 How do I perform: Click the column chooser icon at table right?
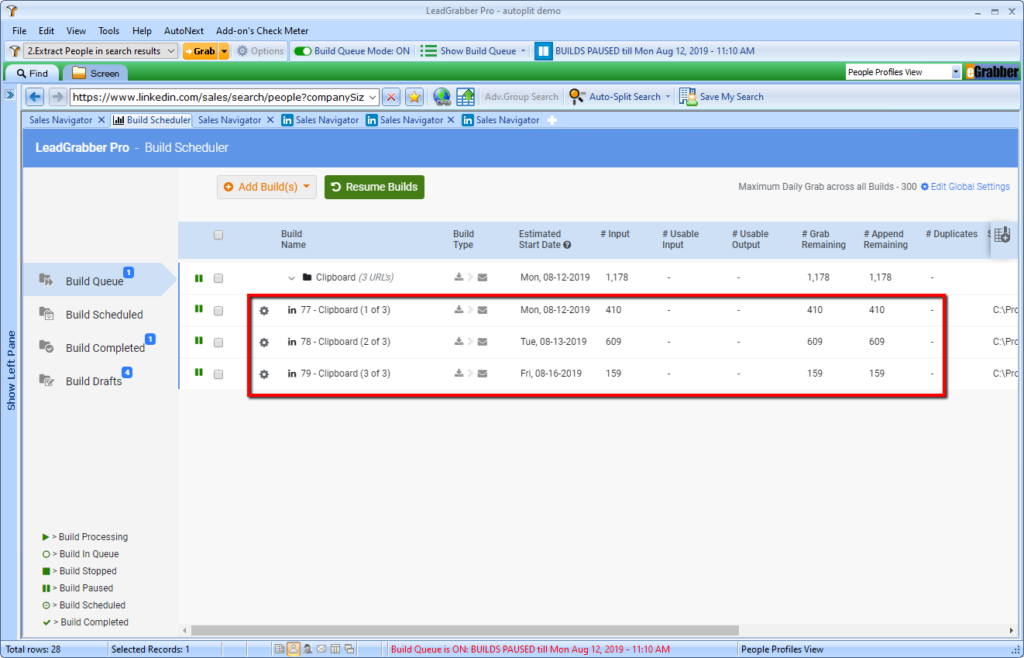coord(1002,235)
